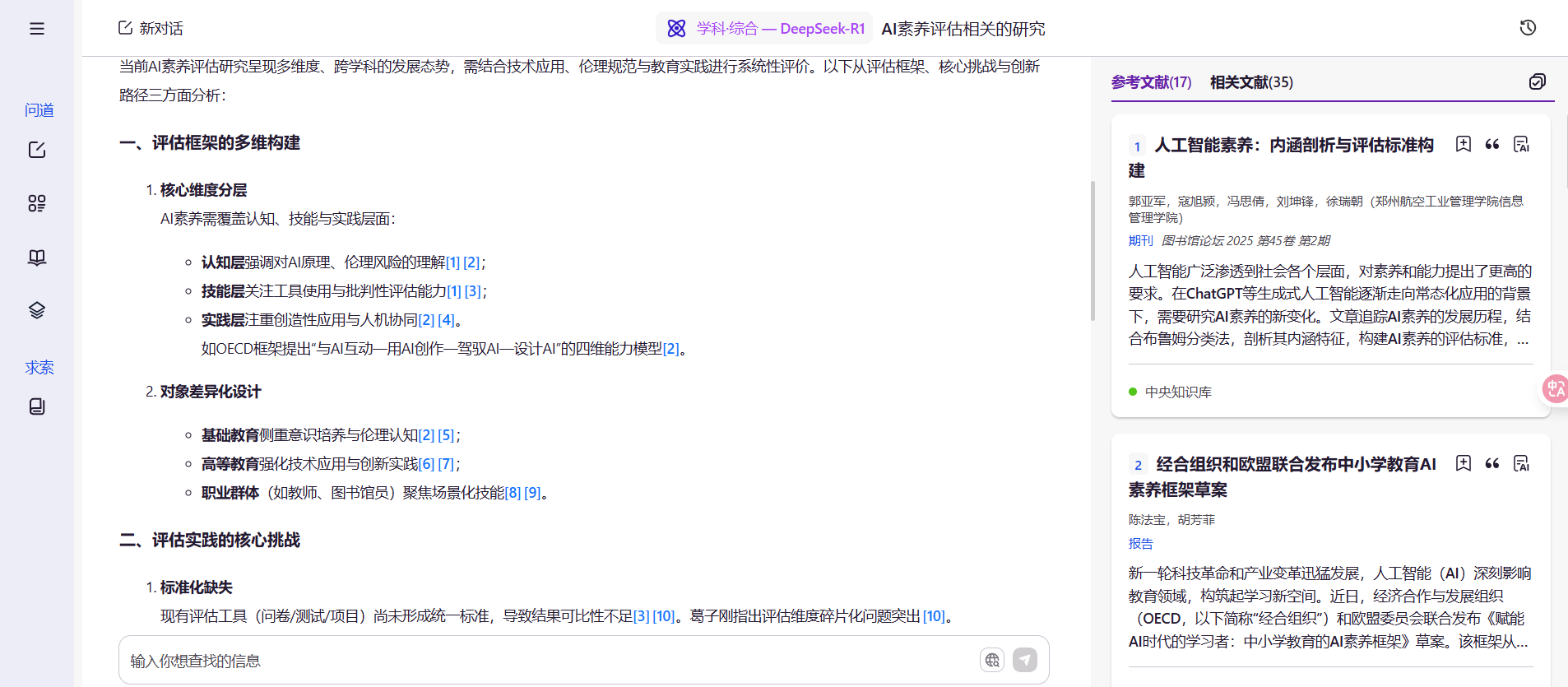Toggle the web search globe icon

pos(992,660)
